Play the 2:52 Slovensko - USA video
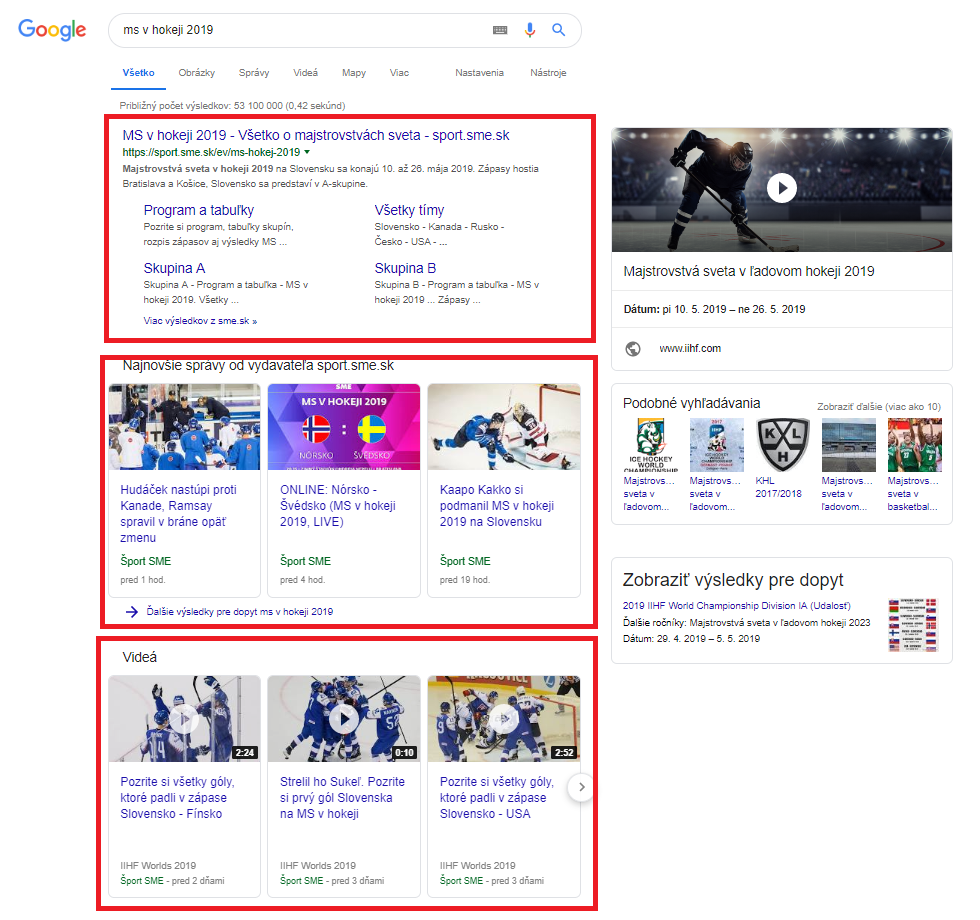Screen dimensions: 980x920 [x=504, y=719]
